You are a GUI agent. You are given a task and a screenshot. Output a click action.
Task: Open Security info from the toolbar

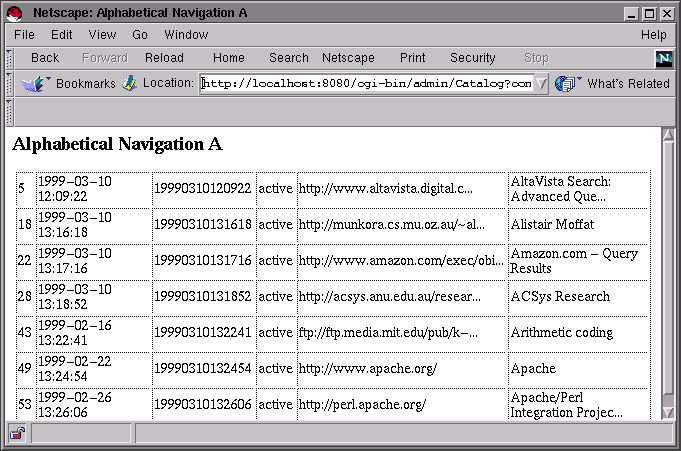coord(472,58)
